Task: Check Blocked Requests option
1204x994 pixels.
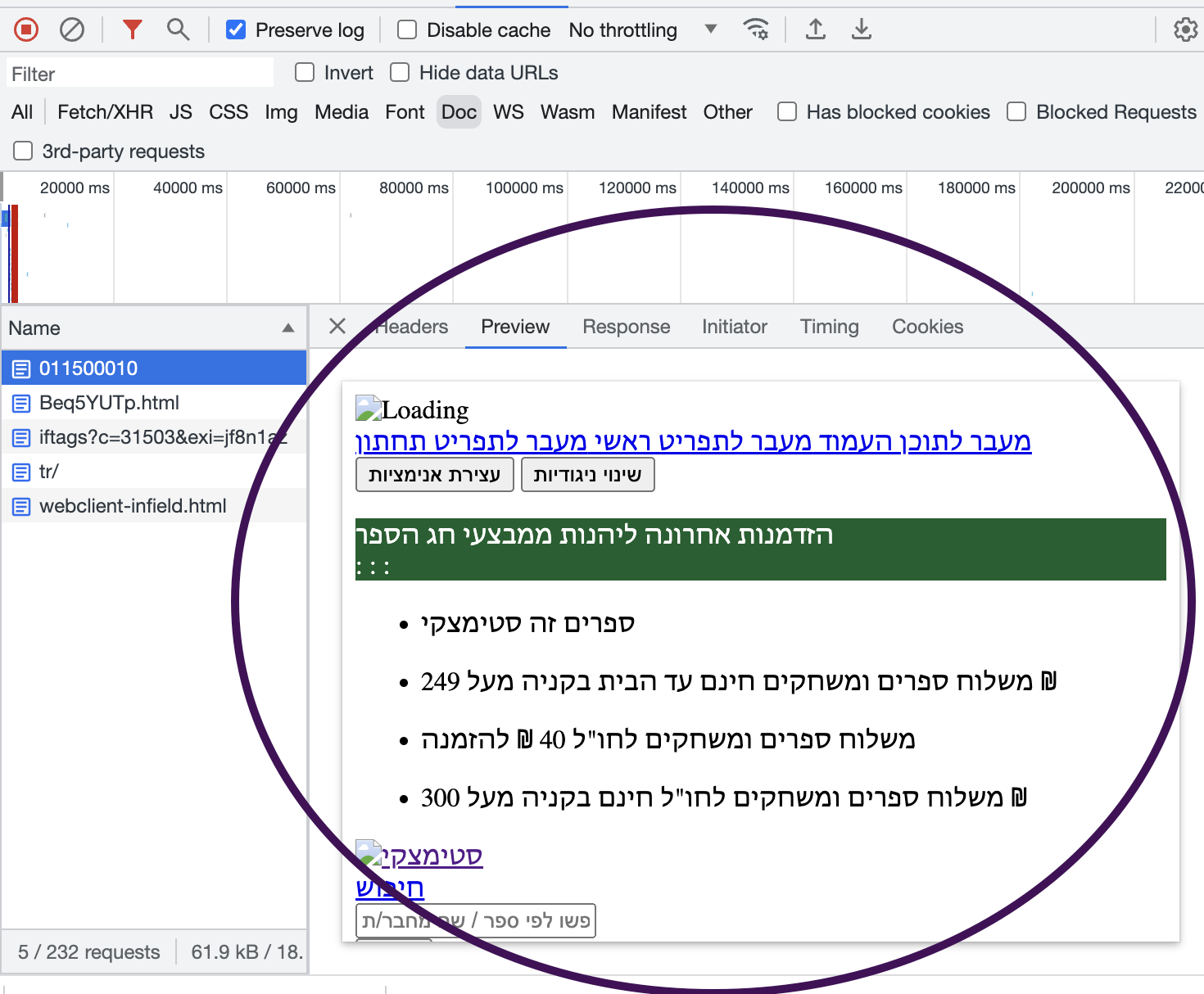Action: click(x=1016, y=111)
